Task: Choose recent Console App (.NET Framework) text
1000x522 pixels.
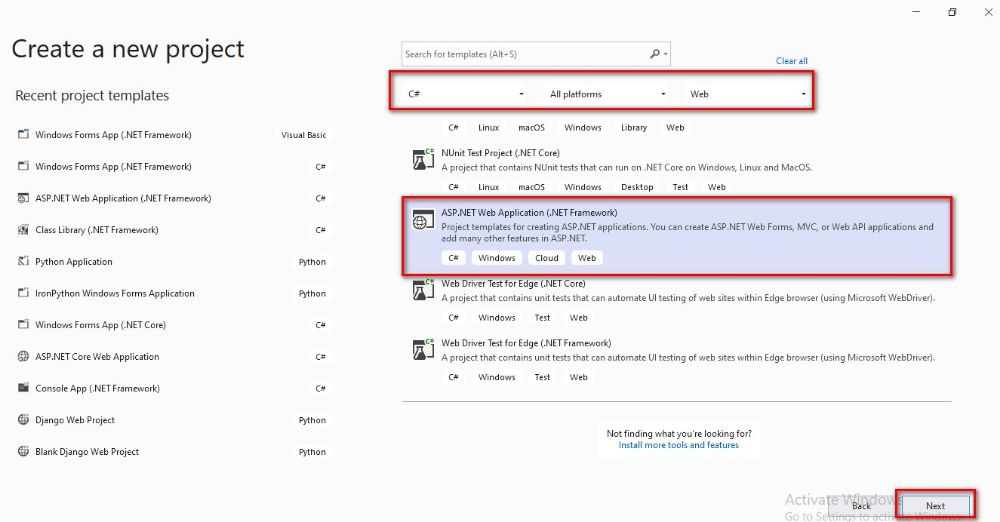Action: [98, 388]
